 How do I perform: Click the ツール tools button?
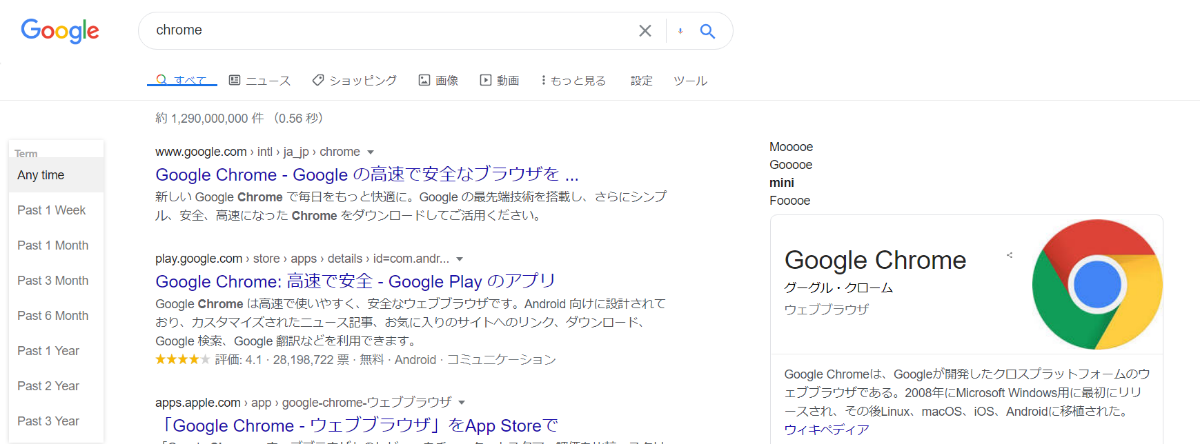(690, 80)
